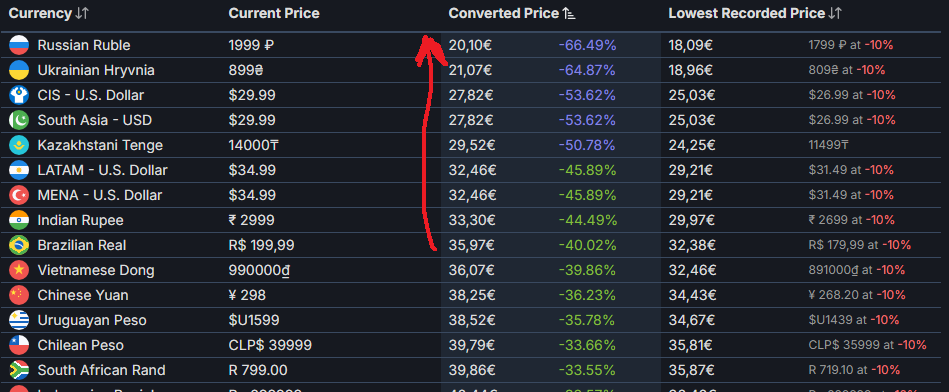The image size is (949, 392).
Task: Click the 14000₸ current price
Action: tap(254, 145)
